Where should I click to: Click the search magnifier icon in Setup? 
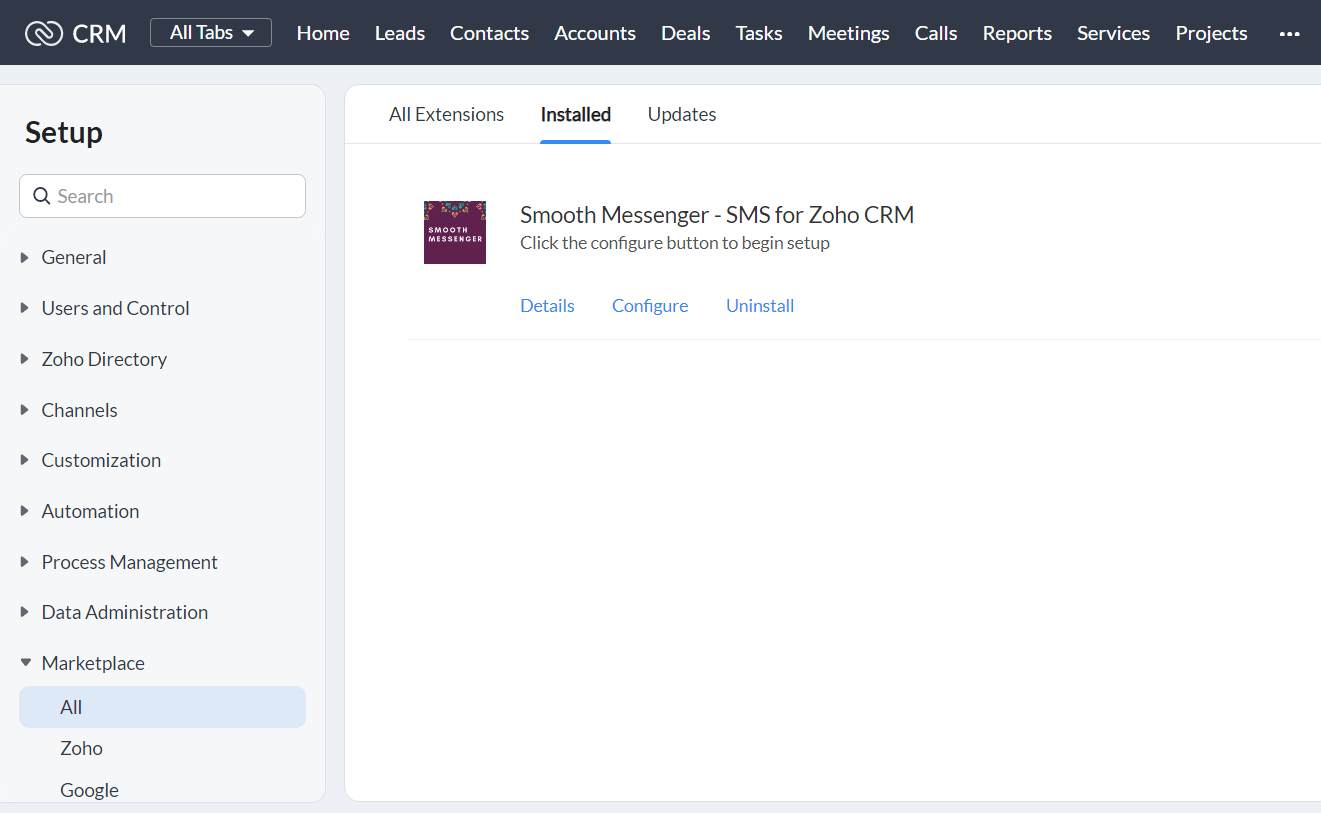point(42,196)
